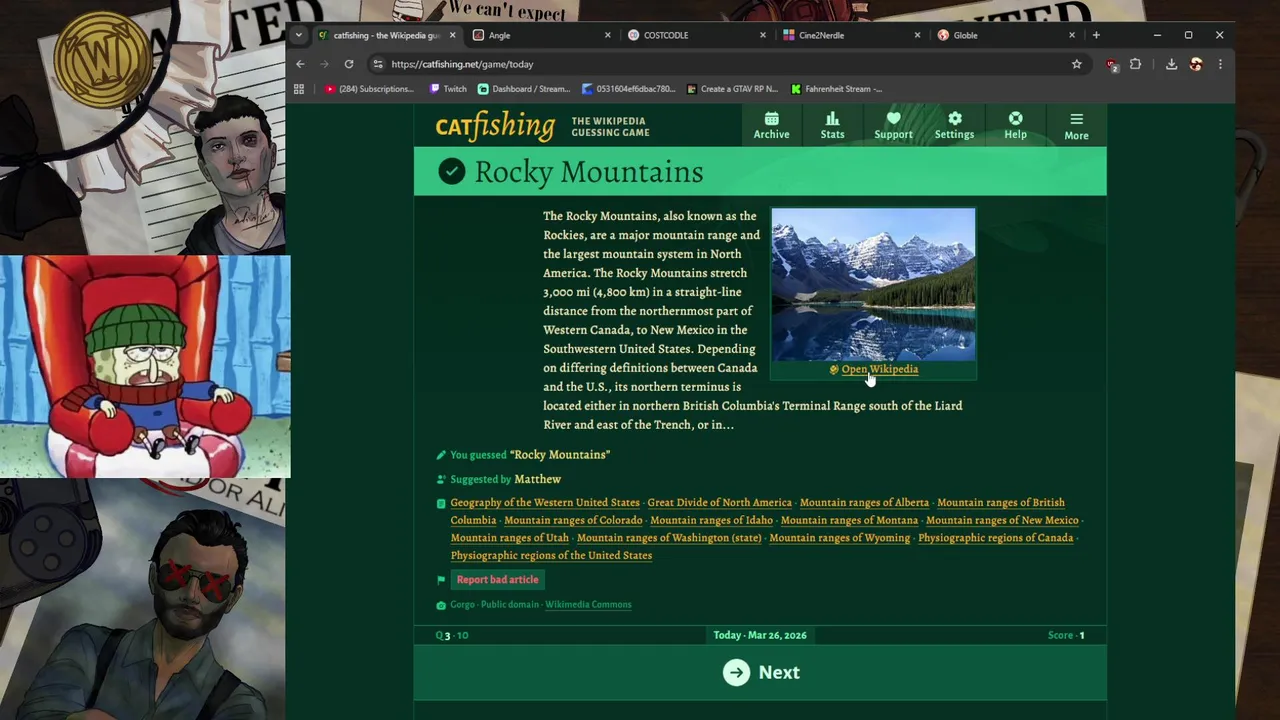Switch to the Cine2Nerdle browser tab

click(x=851, y=35)
